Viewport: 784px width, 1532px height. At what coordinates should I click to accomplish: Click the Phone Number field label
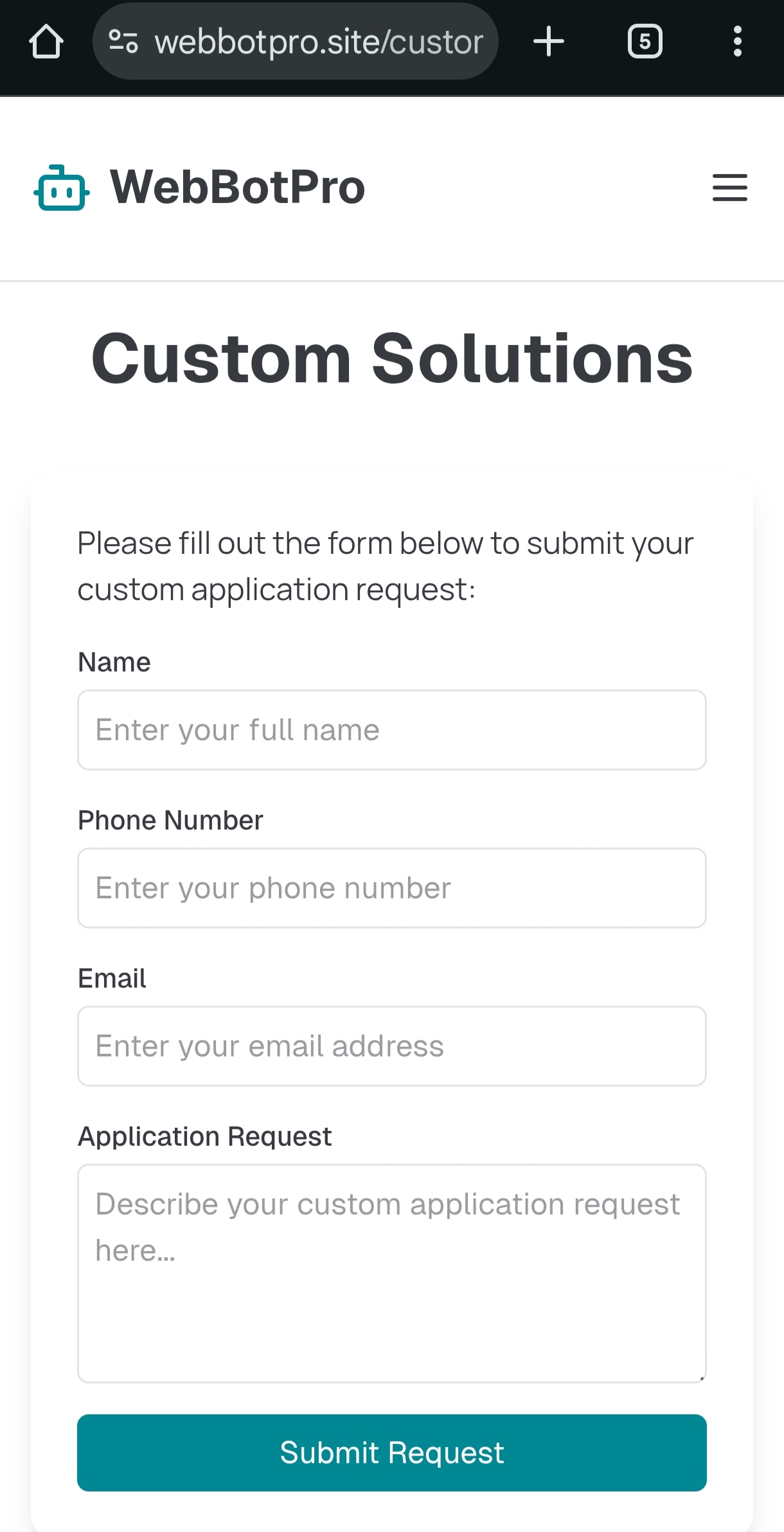pyautogui.click(x=170, y=820)
